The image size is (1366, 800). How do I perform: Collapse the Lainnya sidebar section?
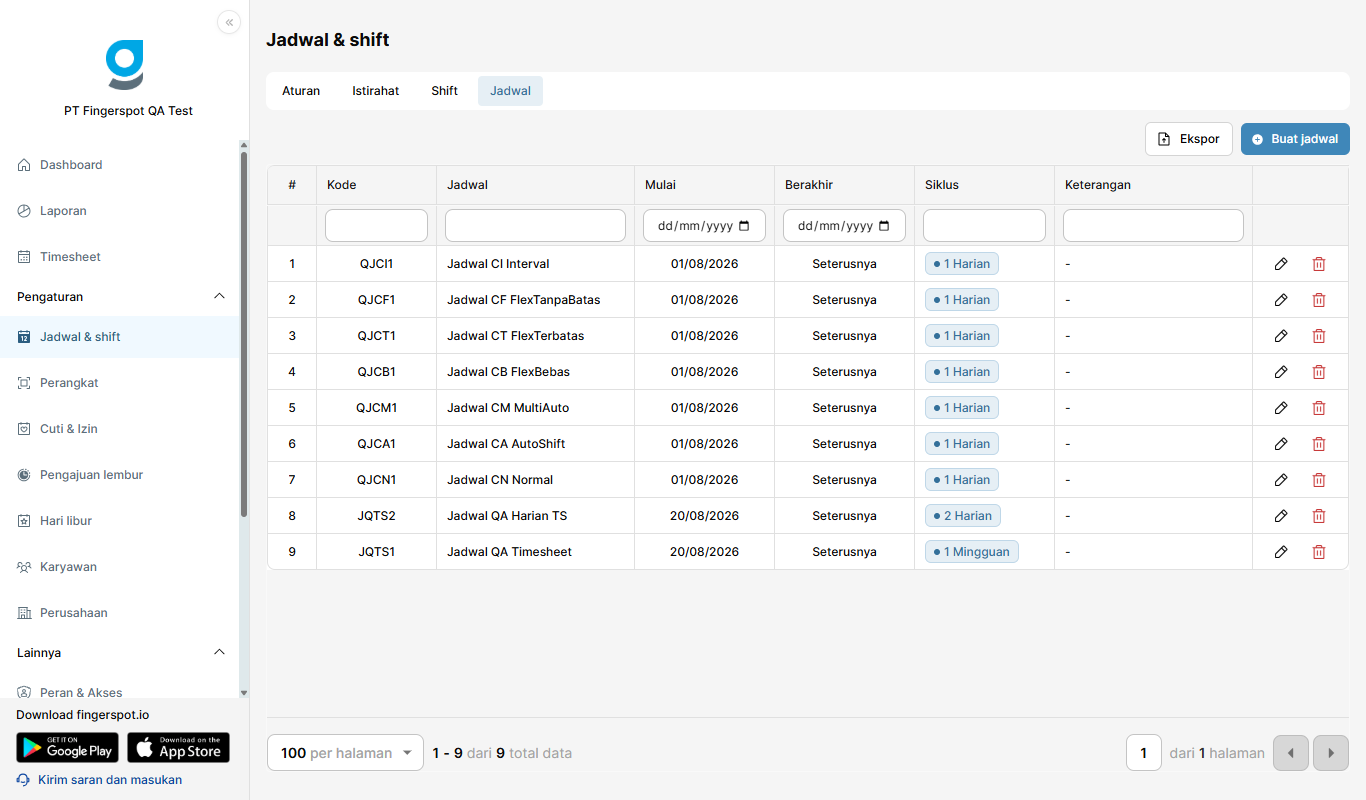click(x=220, y=653)
